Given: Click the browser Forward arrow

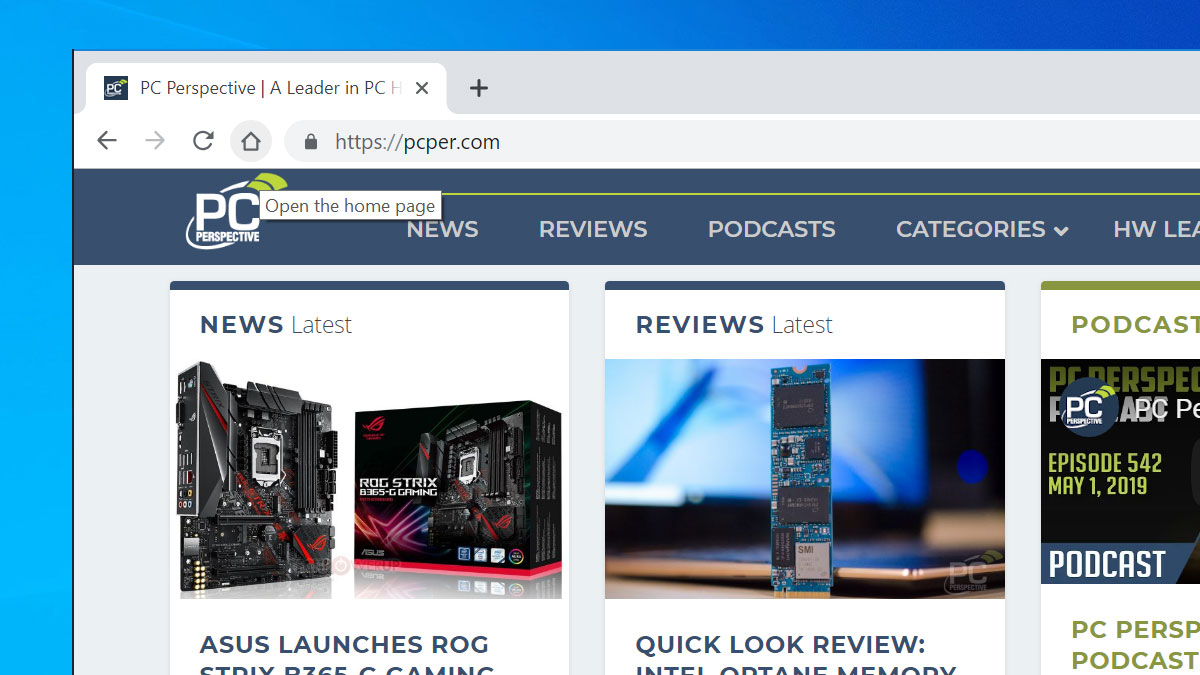Looking at the screenshot, I should [155, 141].
